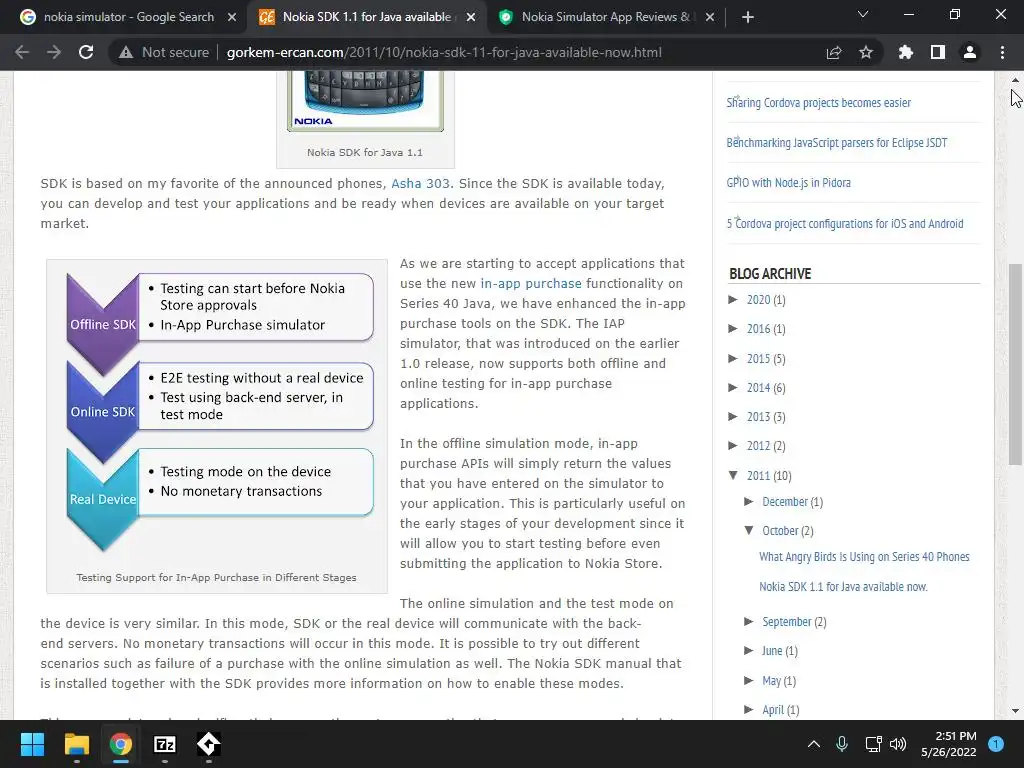Open the tab search chevron
This screenshot has height=768, width=1024.
[863, 14]
